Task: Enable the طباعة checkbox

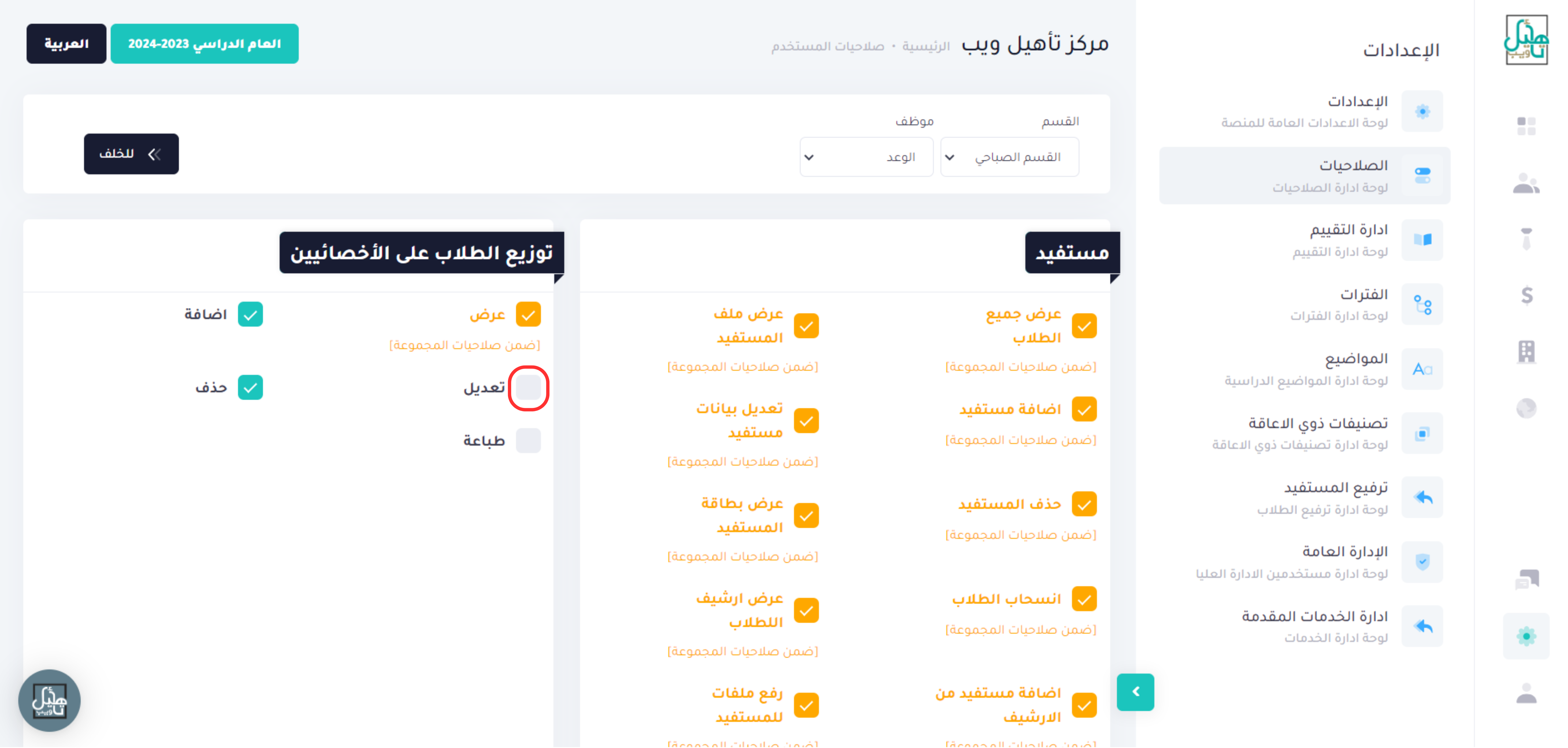Action: click(528, 441)
